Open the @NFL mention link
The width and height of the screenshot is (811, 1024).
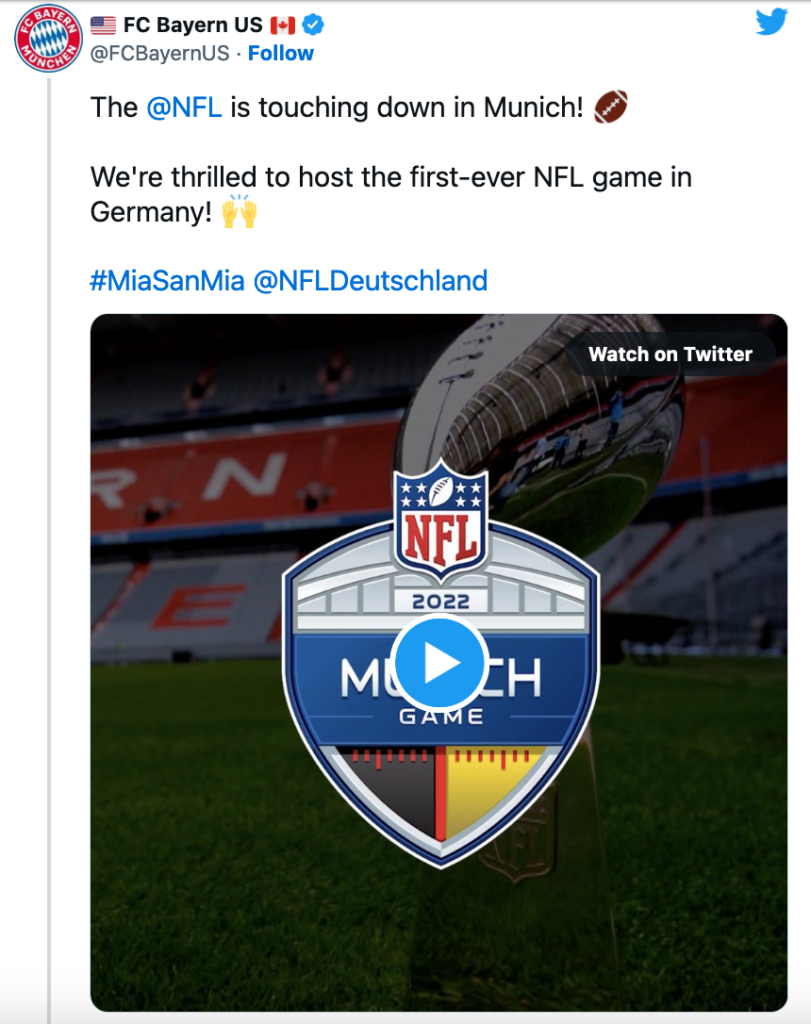click(x=184, y=108)
